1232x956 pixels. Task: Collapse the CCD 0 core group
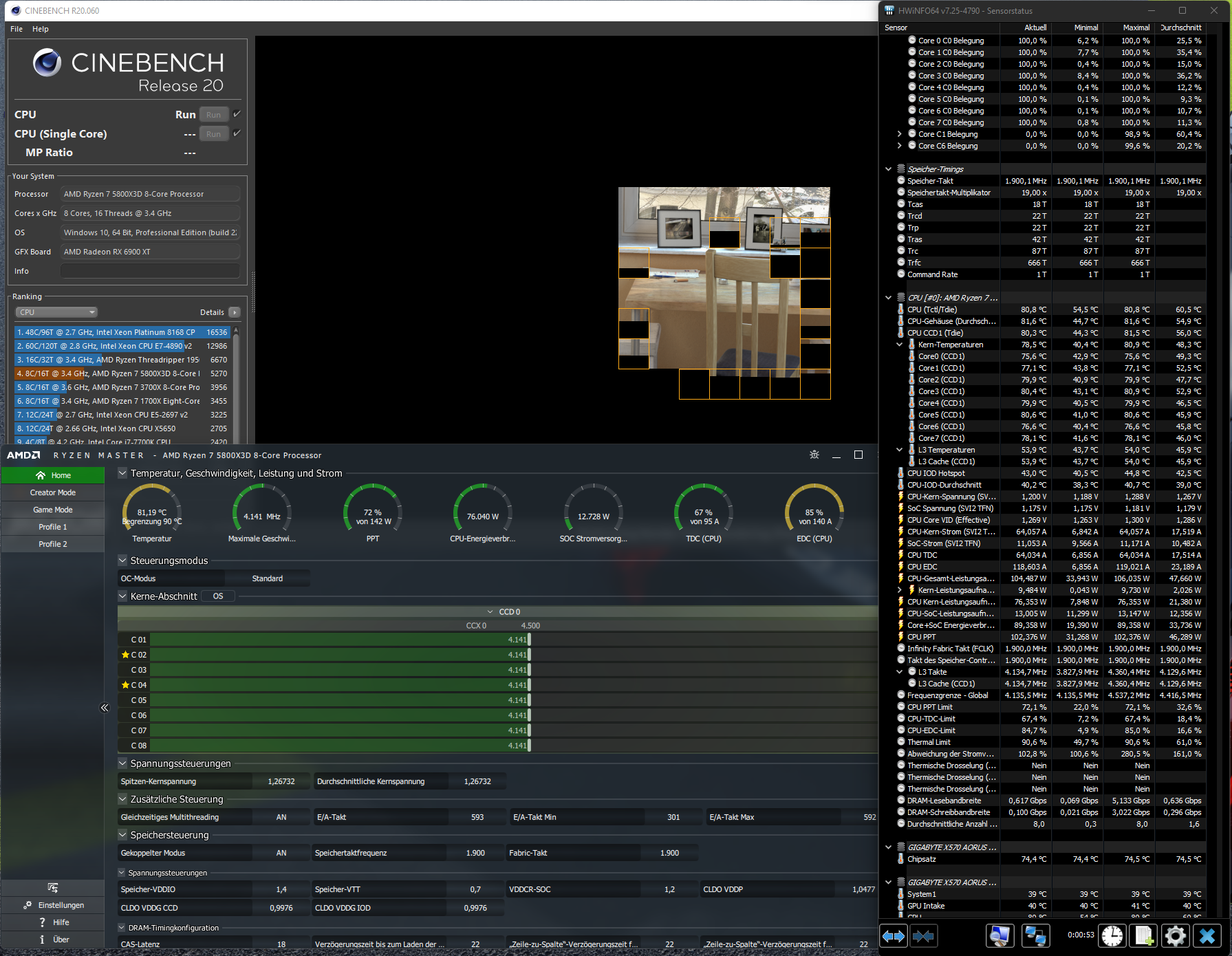tap(490, 612)
